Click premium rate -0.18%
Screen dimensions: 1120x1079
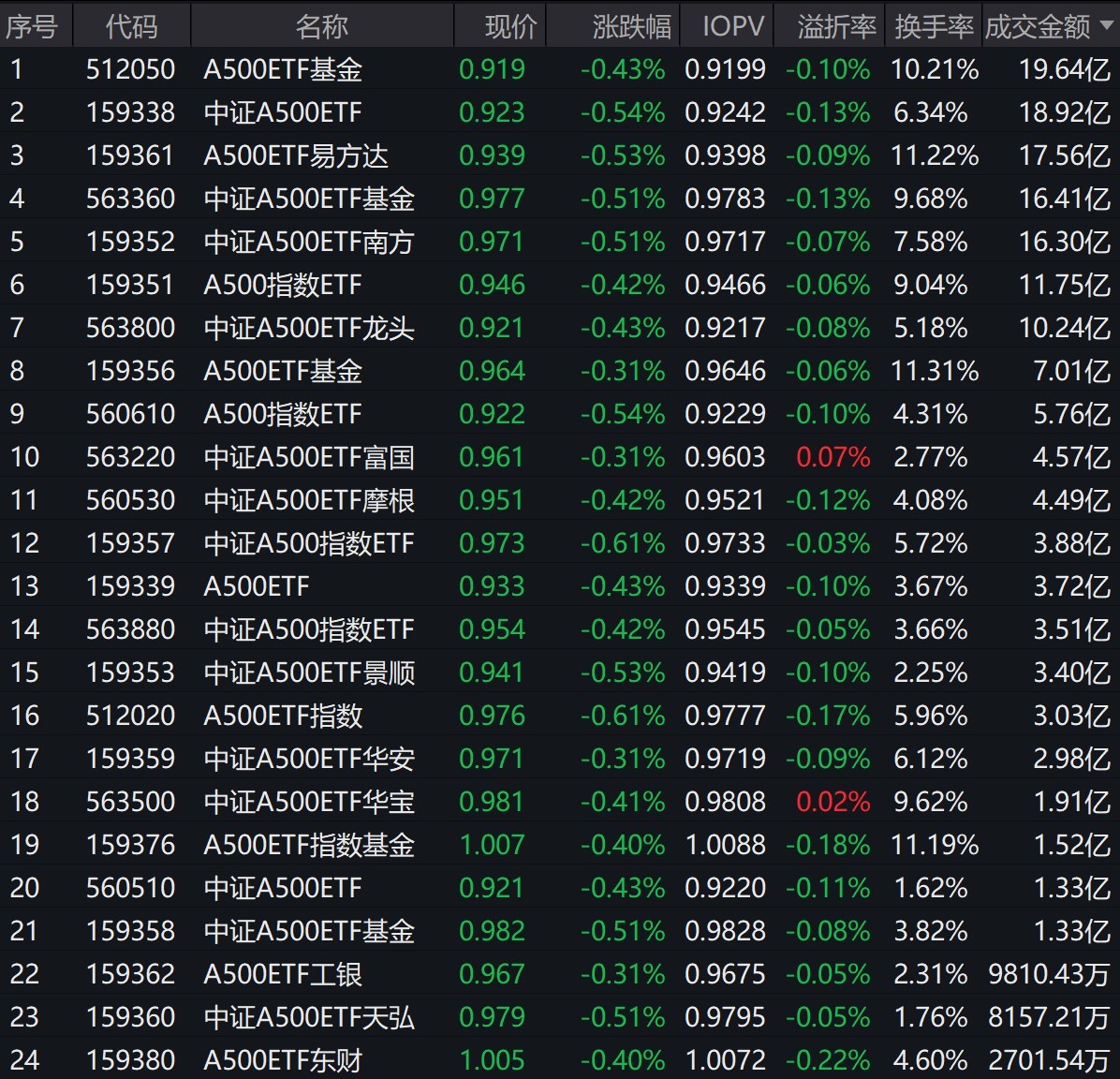pos(829,845)
